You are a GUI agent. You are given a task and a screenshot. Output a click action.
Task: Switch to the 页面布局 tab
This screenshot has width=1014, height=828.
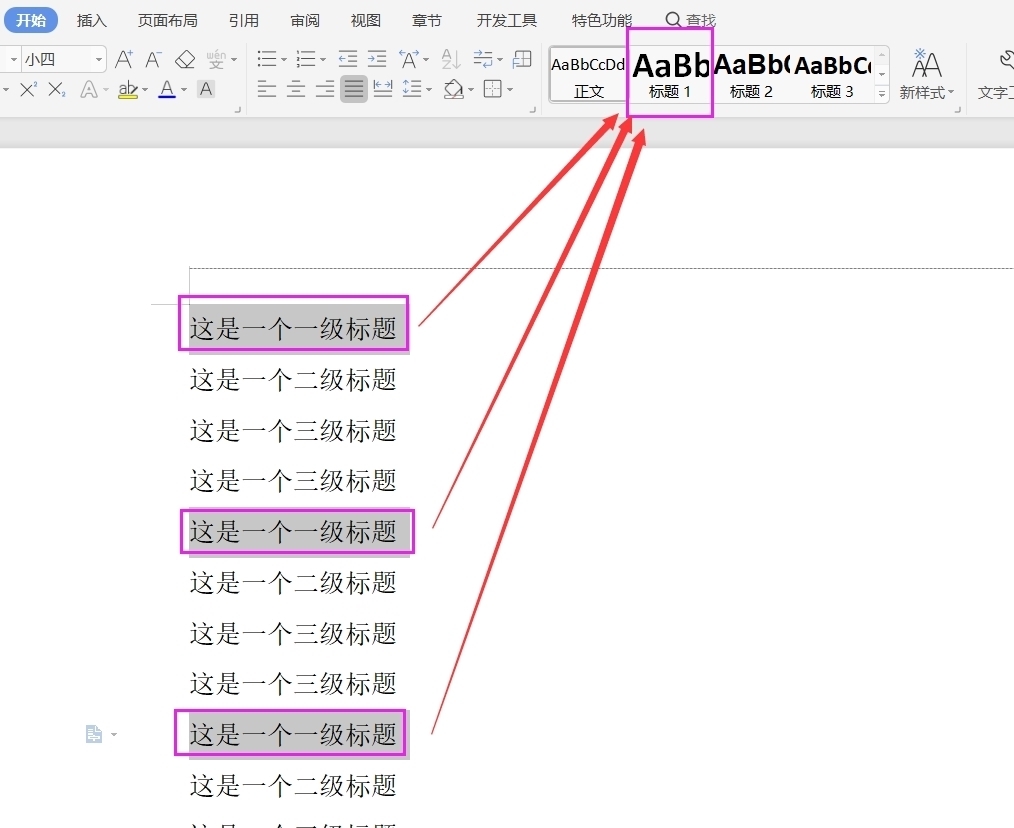point(167,20)
